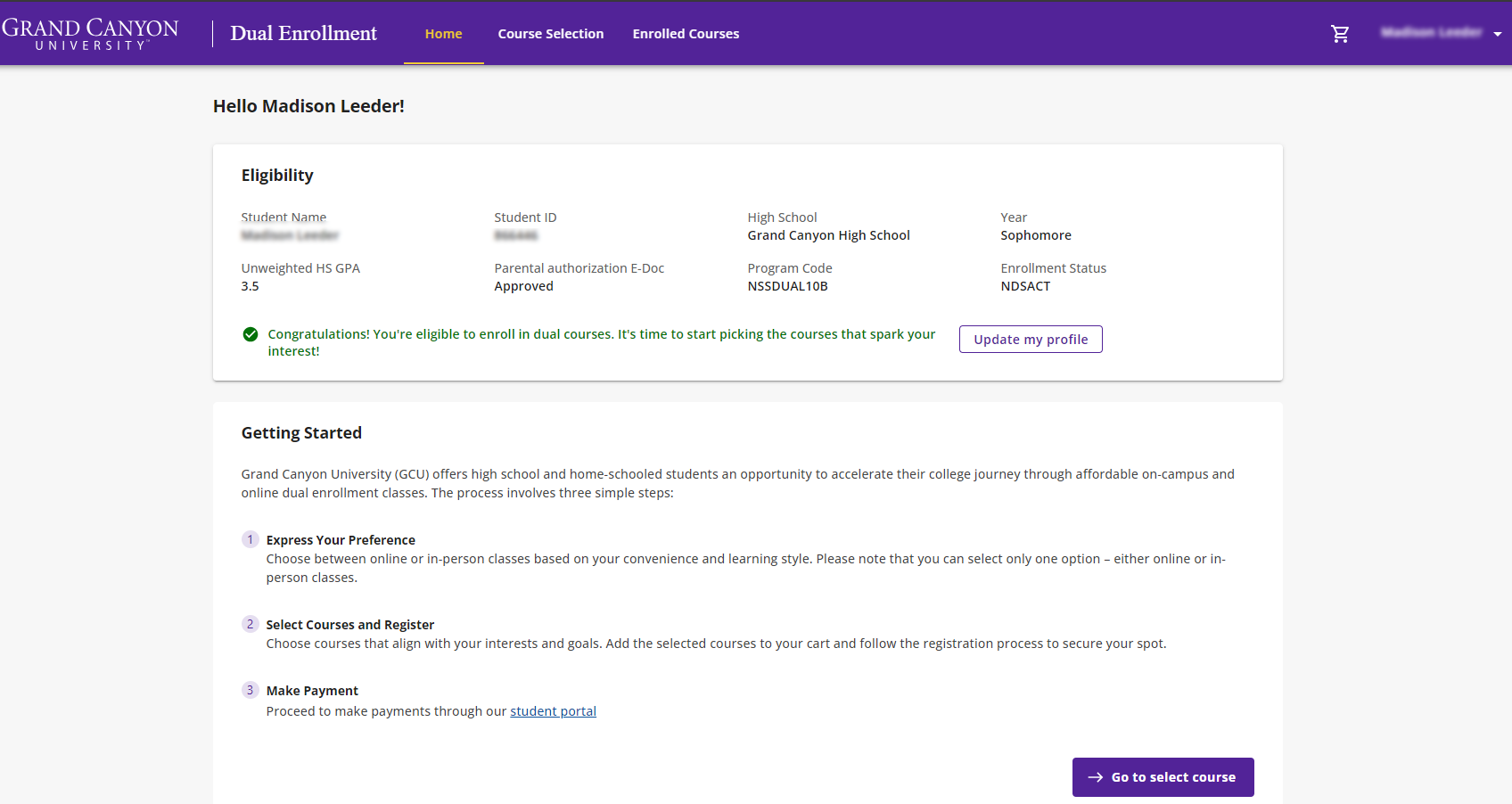Viewport: 1512px width, 804px height.
Task: Click the Getting Started heading
Action: tap(301, 433)
